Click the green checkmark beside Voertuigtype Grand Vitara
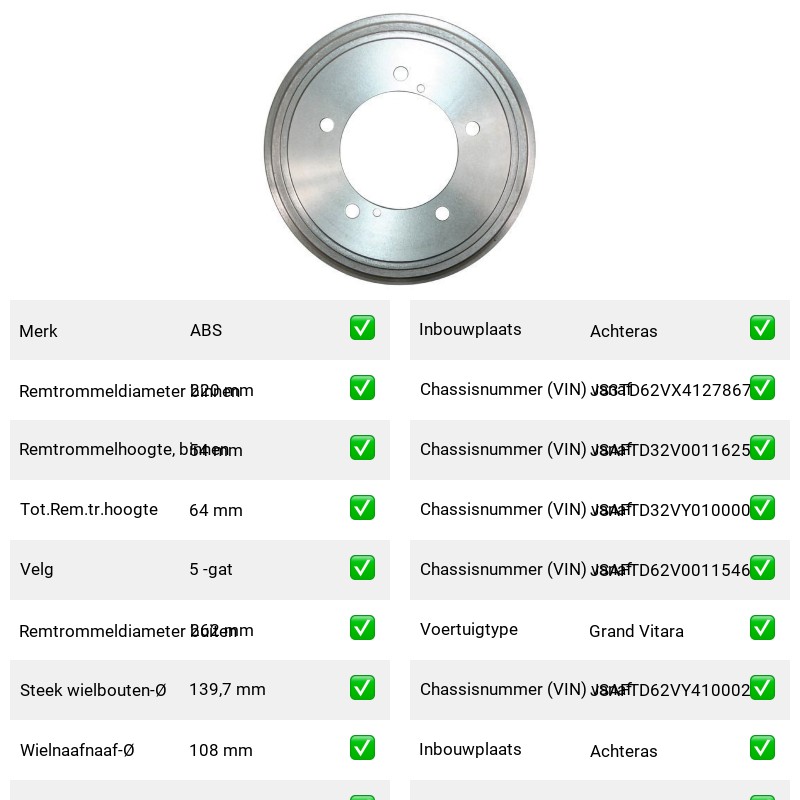 [x=762, y=628]
